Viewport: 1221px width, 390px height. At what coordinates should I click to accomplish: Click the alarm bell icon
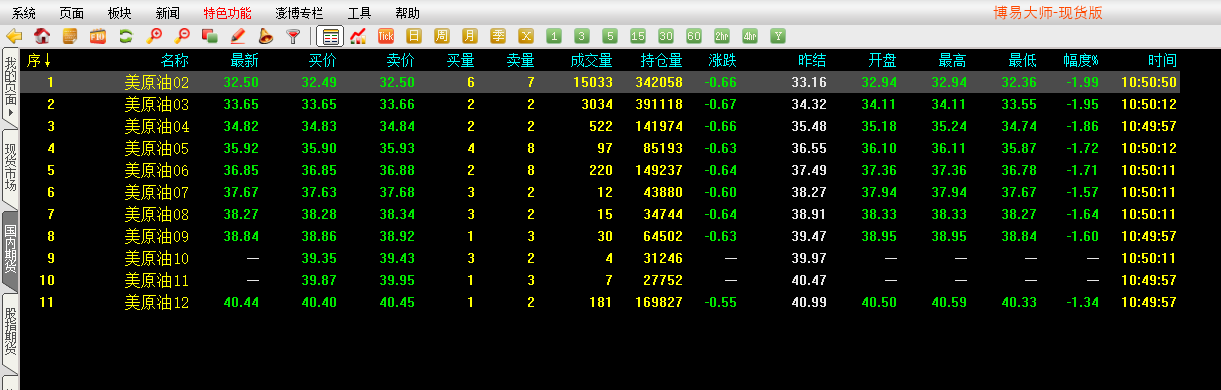tap(266, 36)
